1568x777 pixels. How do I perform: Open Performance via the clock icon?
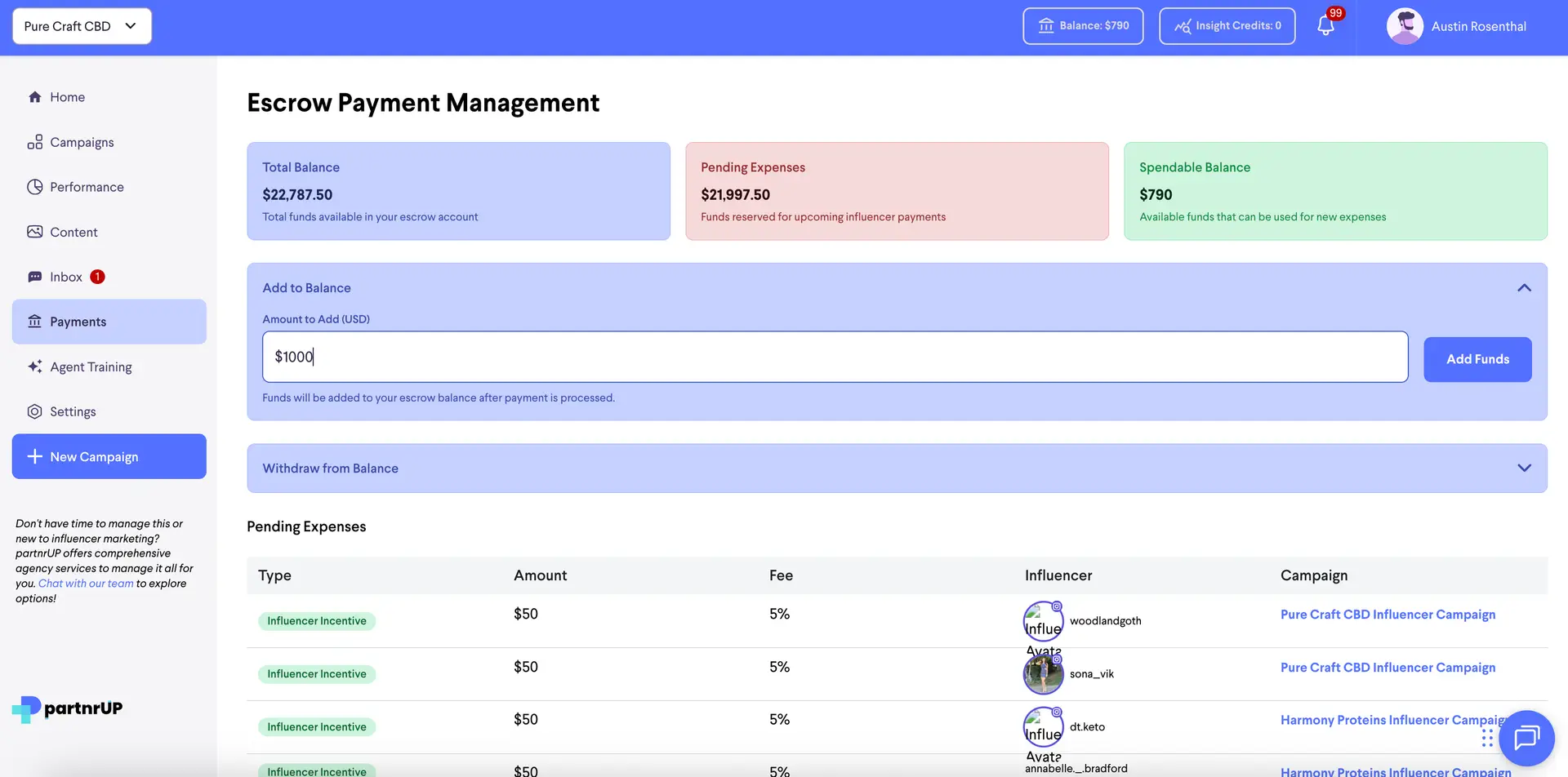click(34, 186)
